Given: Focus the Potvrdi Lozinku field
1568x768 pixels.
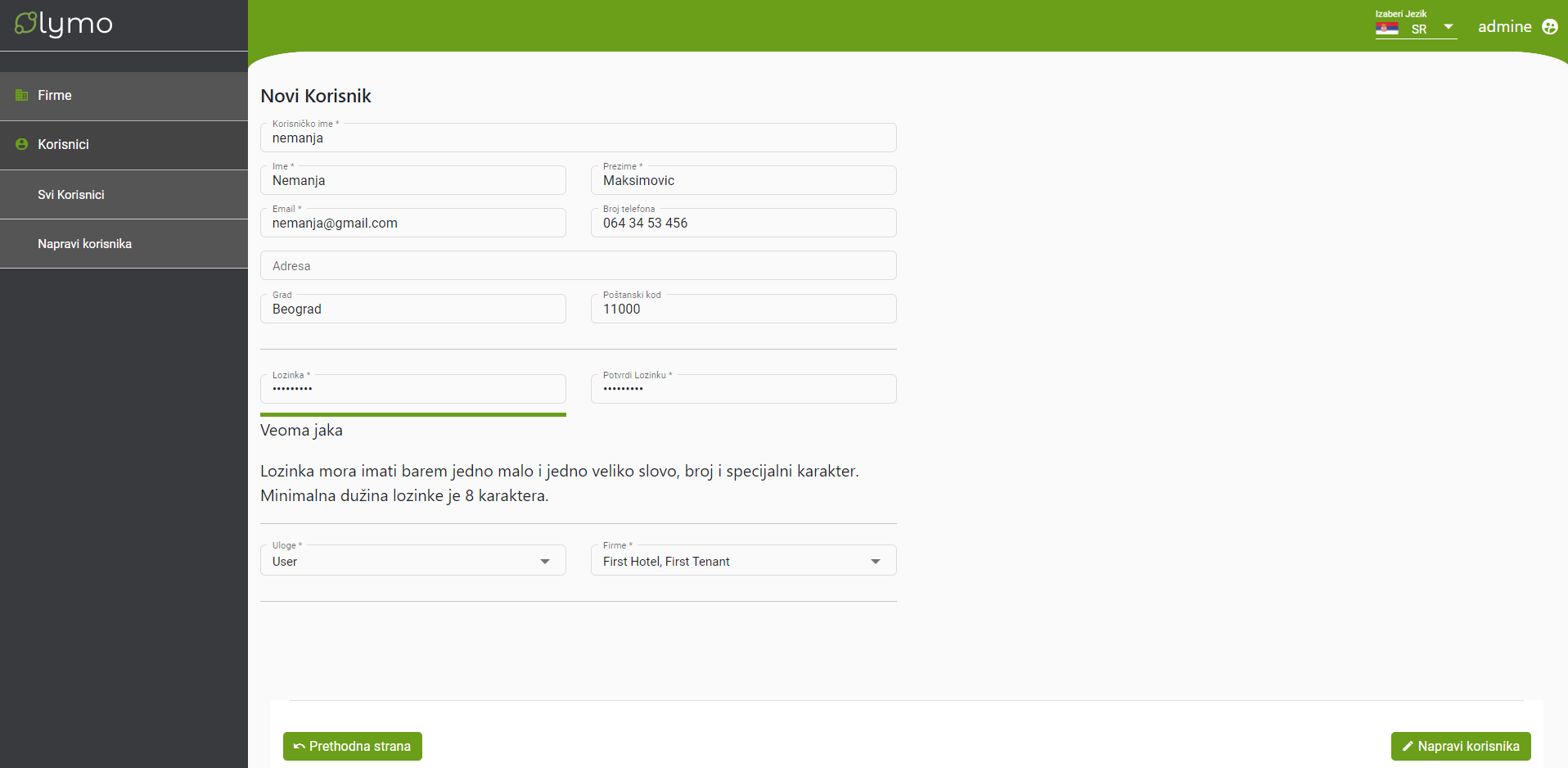Looking at the screenshot, I should point(743,389).
